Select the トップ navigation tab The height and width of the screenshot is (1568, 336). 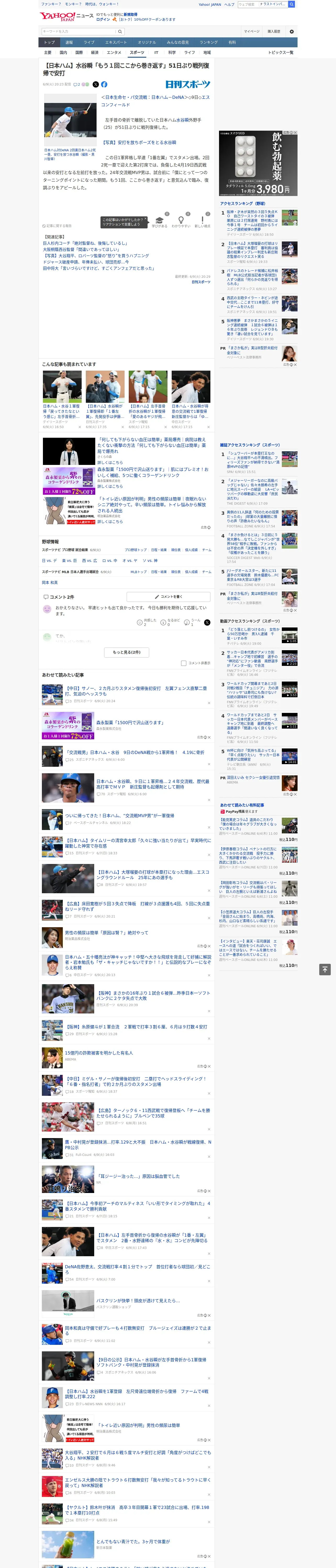tap(49, 43)
